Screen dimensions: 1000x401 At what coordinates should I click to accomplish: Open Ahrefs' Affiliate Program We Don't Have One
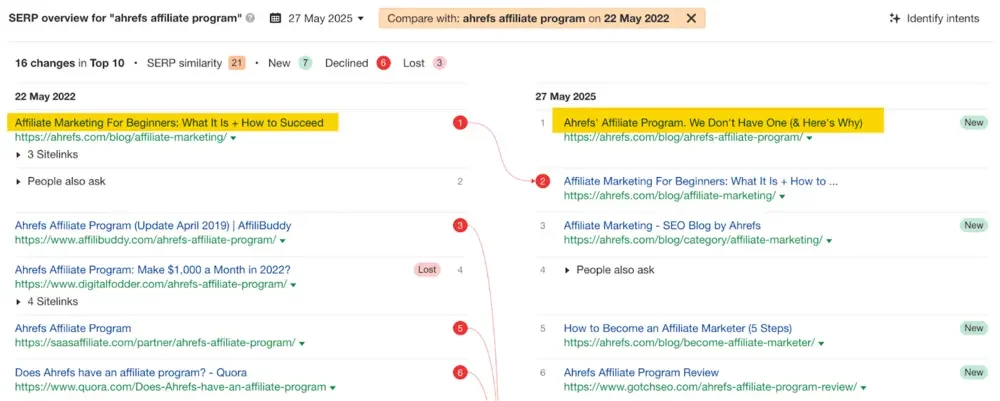(713, 122)
